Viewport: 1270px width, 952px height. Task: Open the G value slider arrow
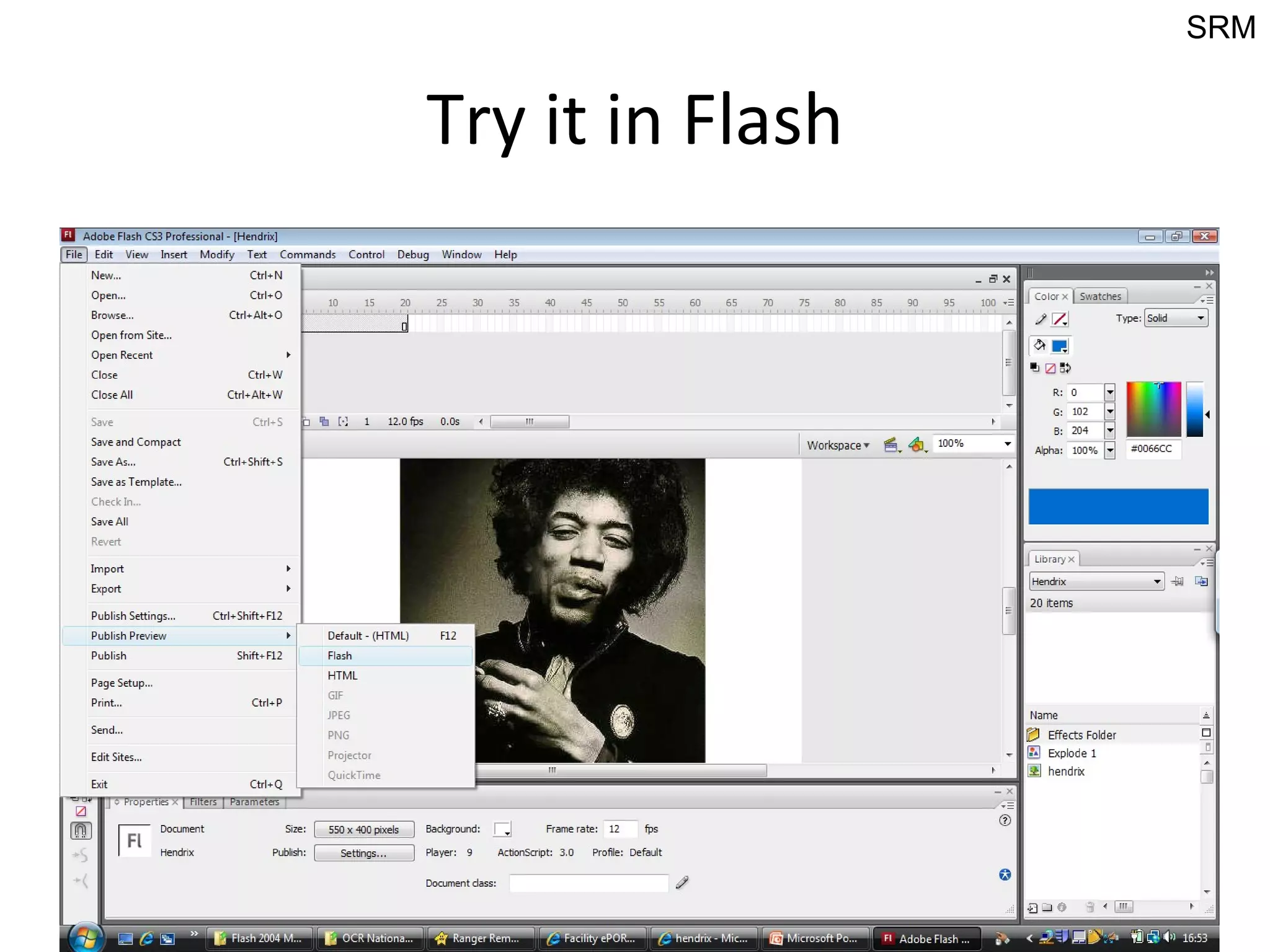tap(1110, 412)
